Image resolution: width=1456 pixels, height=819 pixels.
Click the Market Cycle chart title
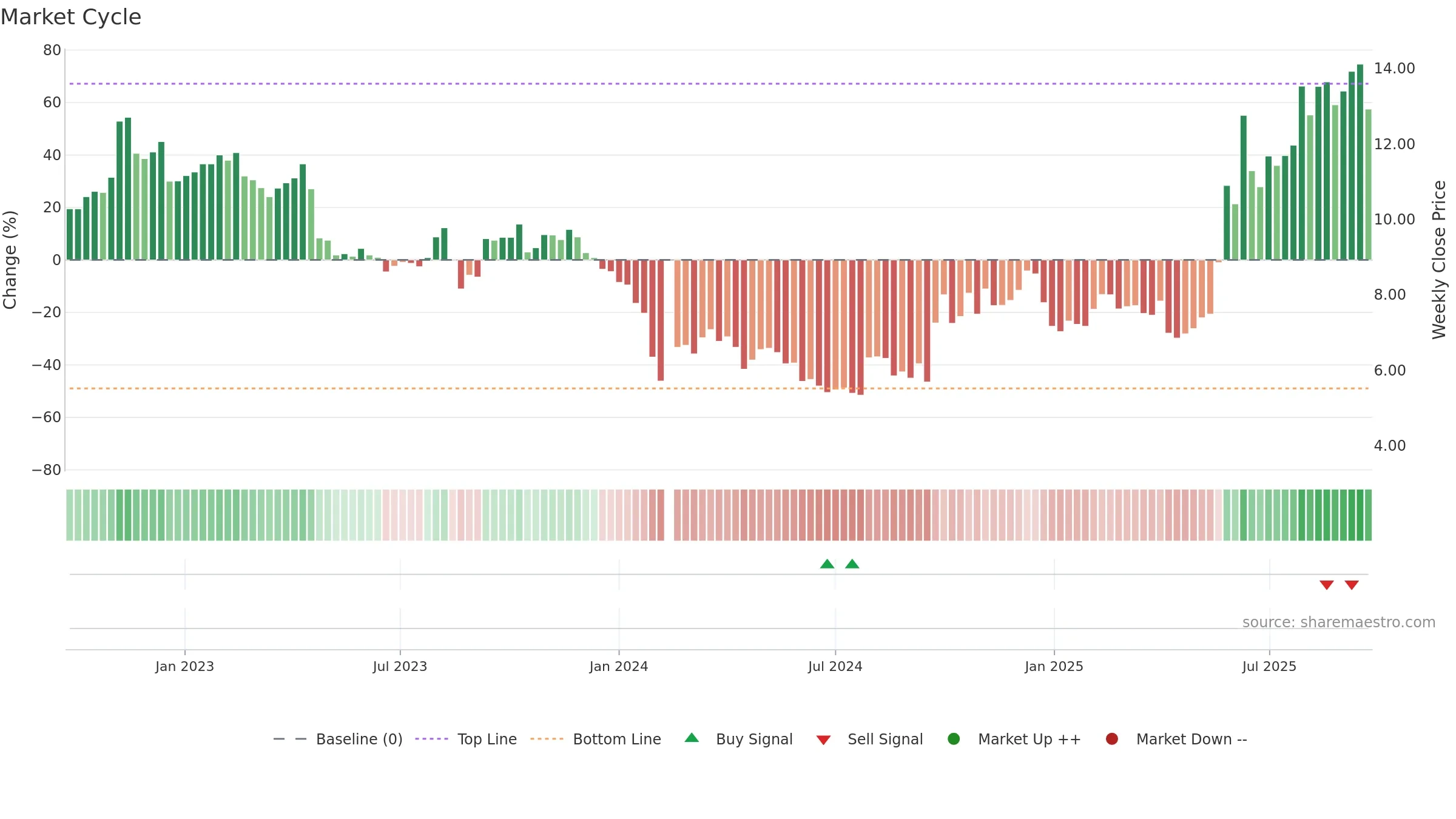71,17
